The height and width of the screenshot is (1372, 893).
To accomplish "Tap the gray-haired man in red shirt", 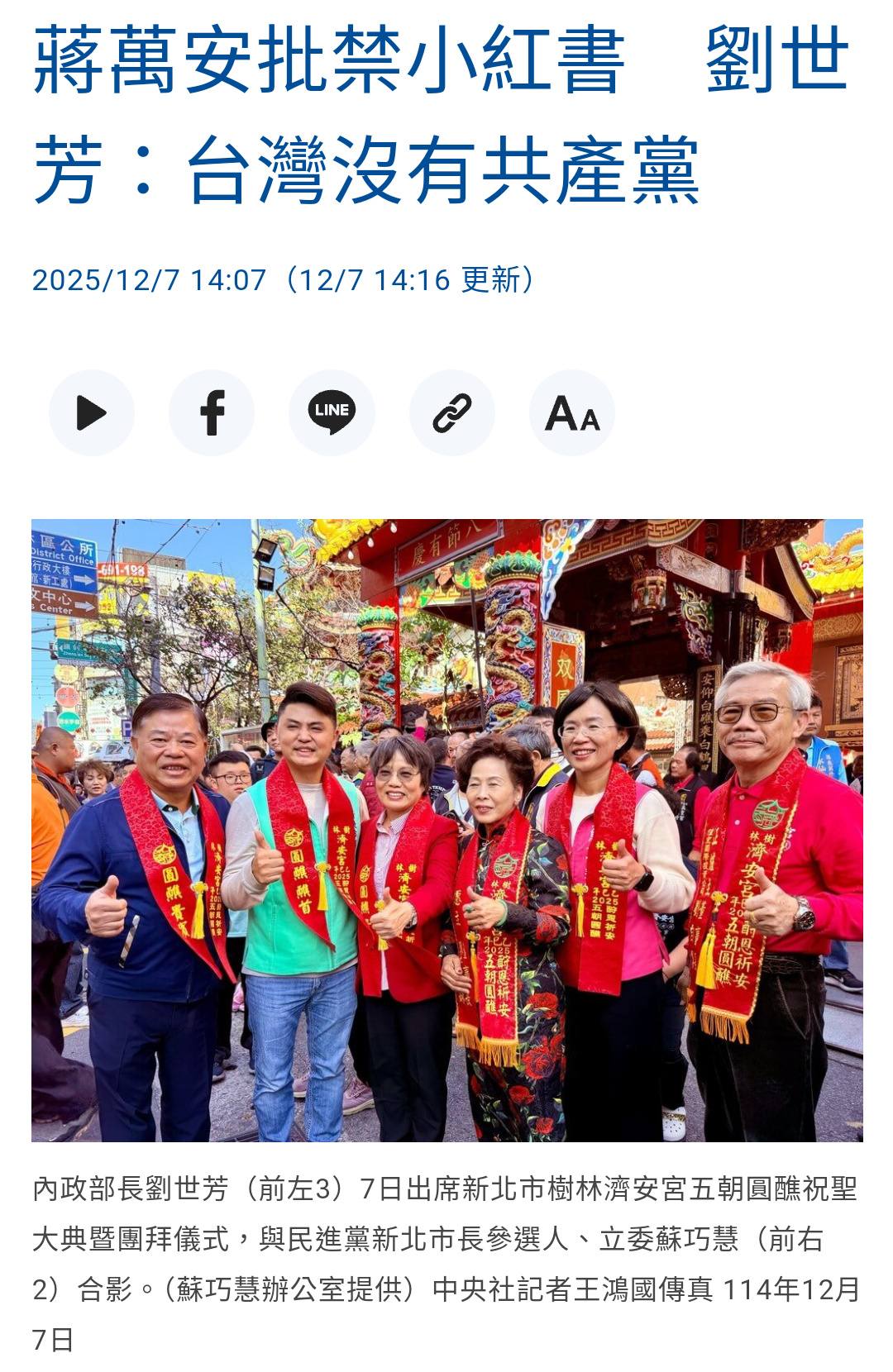I will pos(773,901).
